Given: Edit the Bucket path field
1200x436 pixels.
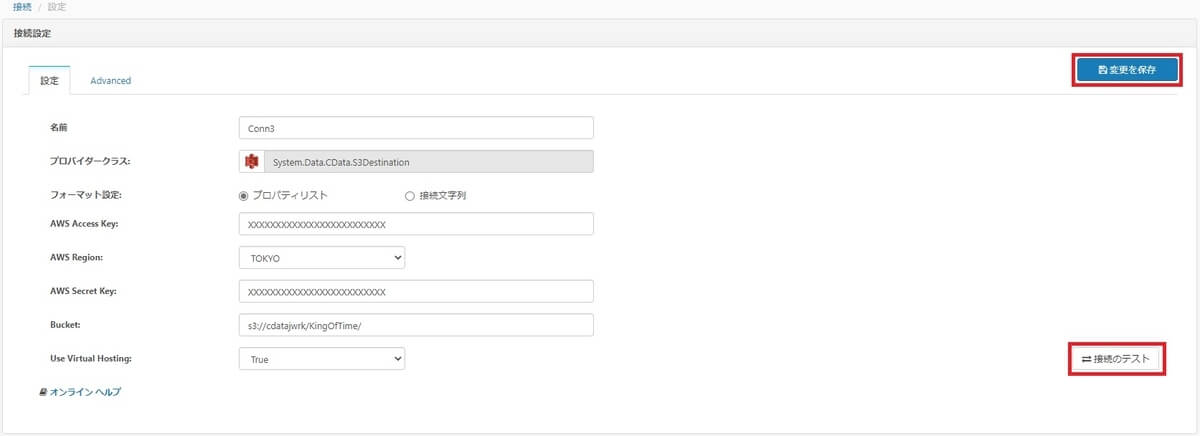Looking at the screenshot, I should [416, 325].
